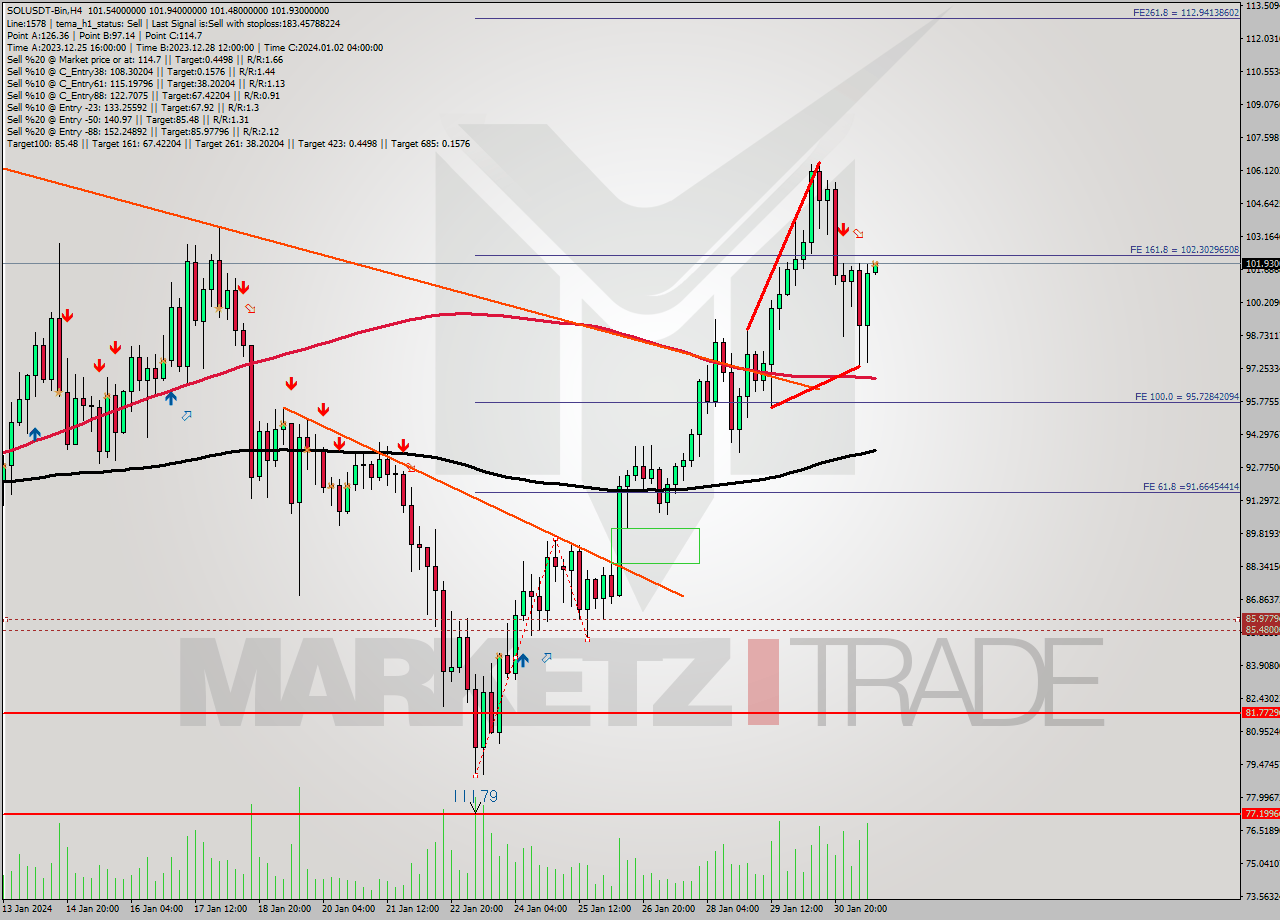This screenshot has height=920, width=1280.
Task: Click the 'Point A:126.36' points line
Action: click(104, 35)
